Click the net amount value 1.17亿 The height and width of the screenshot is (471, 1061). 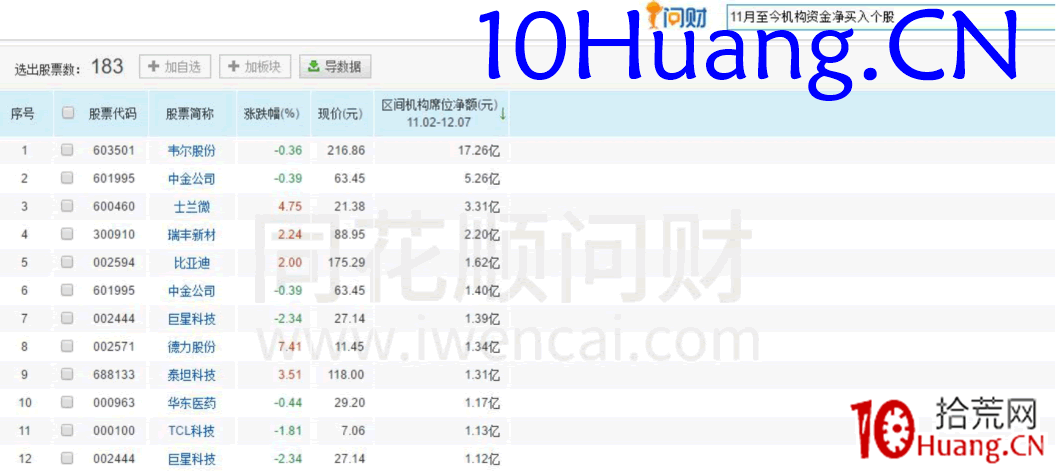point(482,403)
